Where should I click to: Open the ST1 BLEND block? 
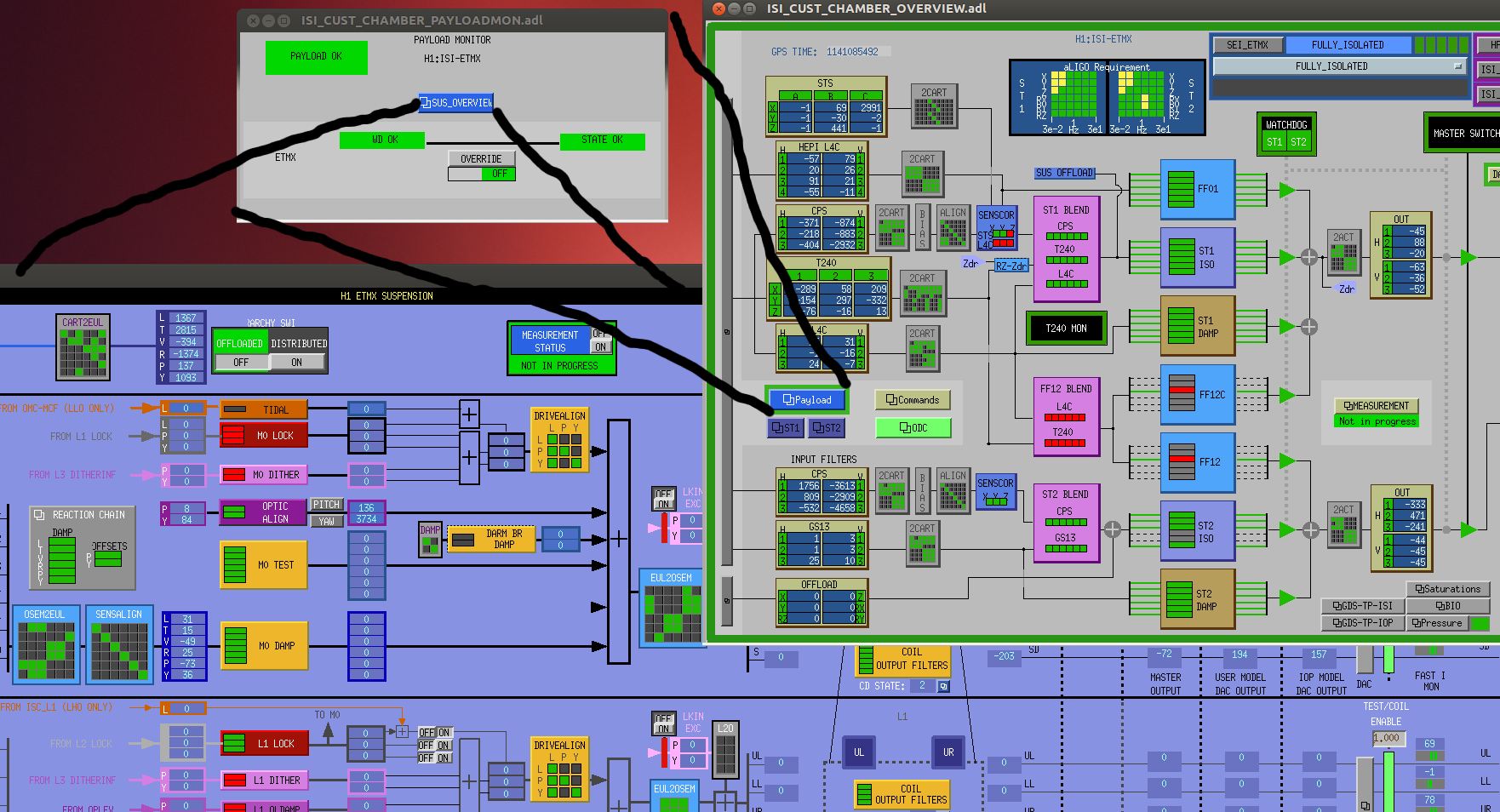(x=1066, y=249)
